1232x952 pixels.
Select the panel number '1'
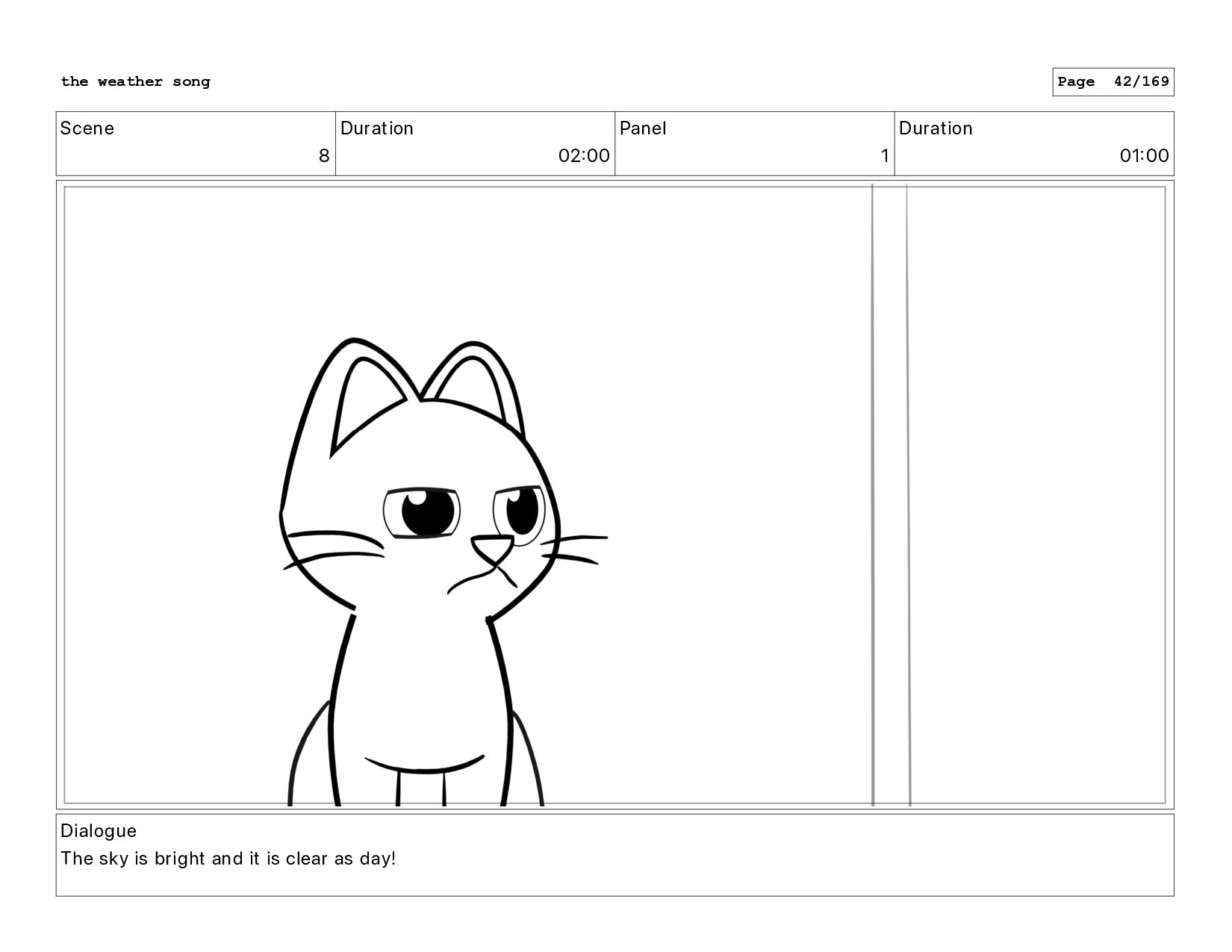click(x=885, y=155)
